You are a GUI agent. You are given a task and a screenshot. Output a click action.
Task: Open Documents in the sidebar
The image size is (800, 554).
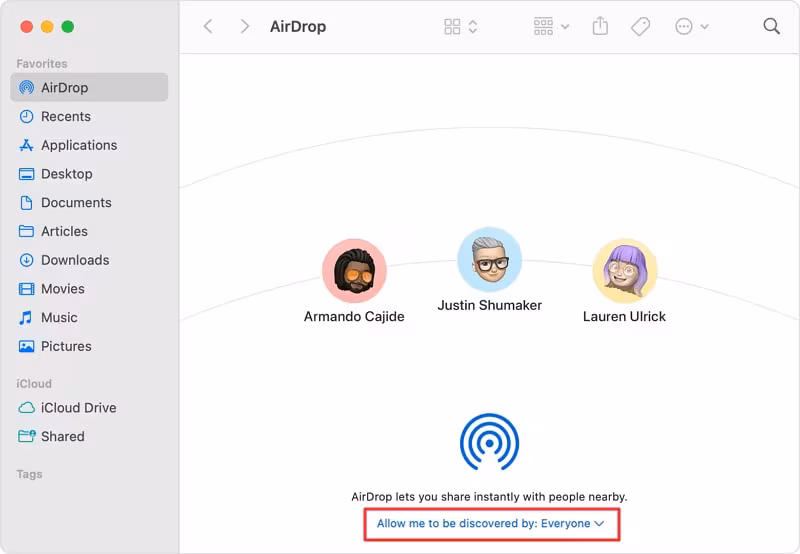[89, 203]
